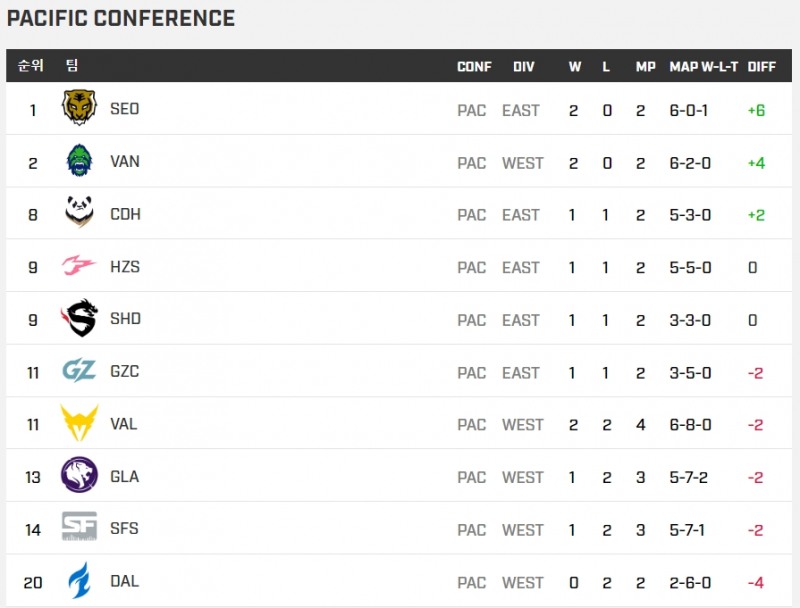
Task: Click the Los Angeles Valiant logo
Action: pos(79,423)
